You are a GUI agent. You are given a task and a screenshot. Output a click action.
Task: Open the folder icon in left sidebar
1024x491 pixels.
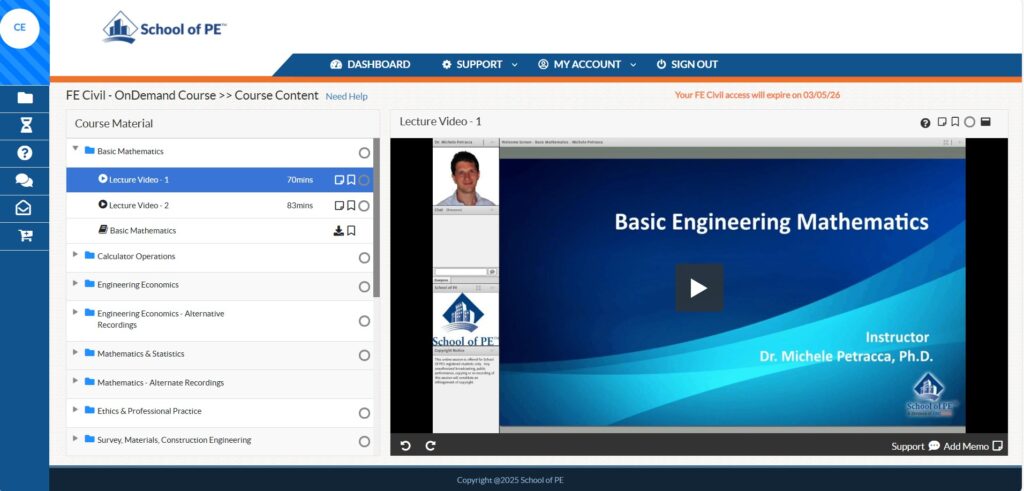[x=24, y=98]
